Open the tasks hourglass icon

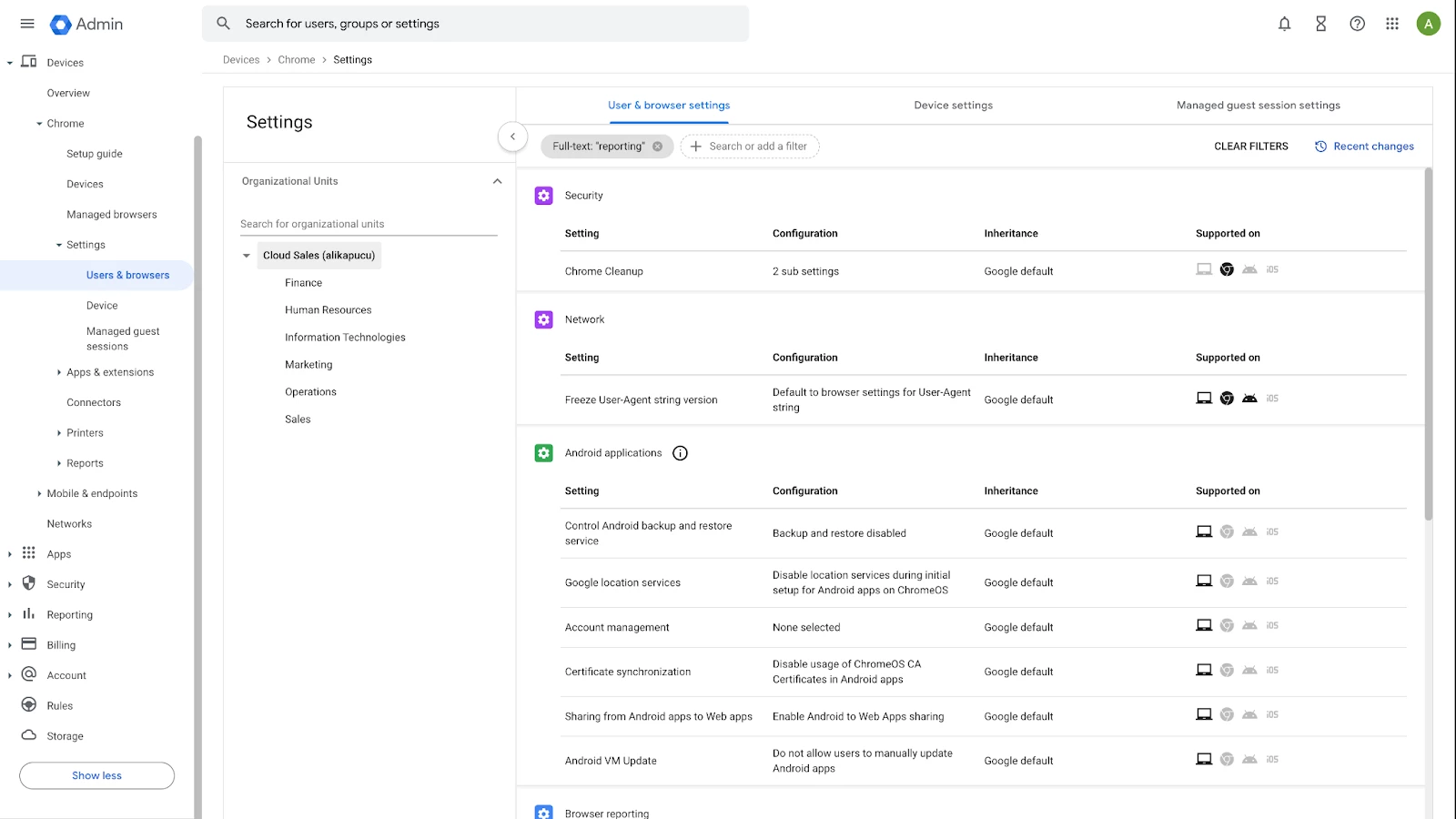pyautogui.click(x=1320, y=24)
